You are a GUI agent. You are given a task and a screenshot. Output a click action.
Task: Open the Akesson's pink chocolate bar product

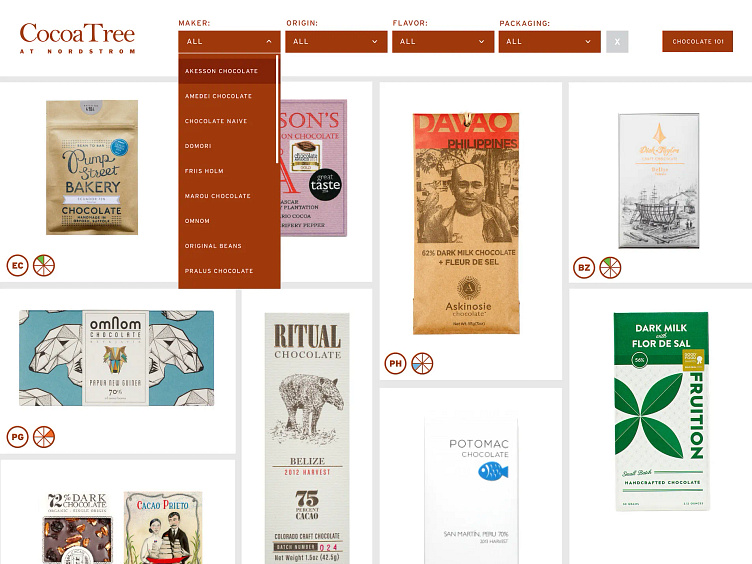tap(314, 167)
